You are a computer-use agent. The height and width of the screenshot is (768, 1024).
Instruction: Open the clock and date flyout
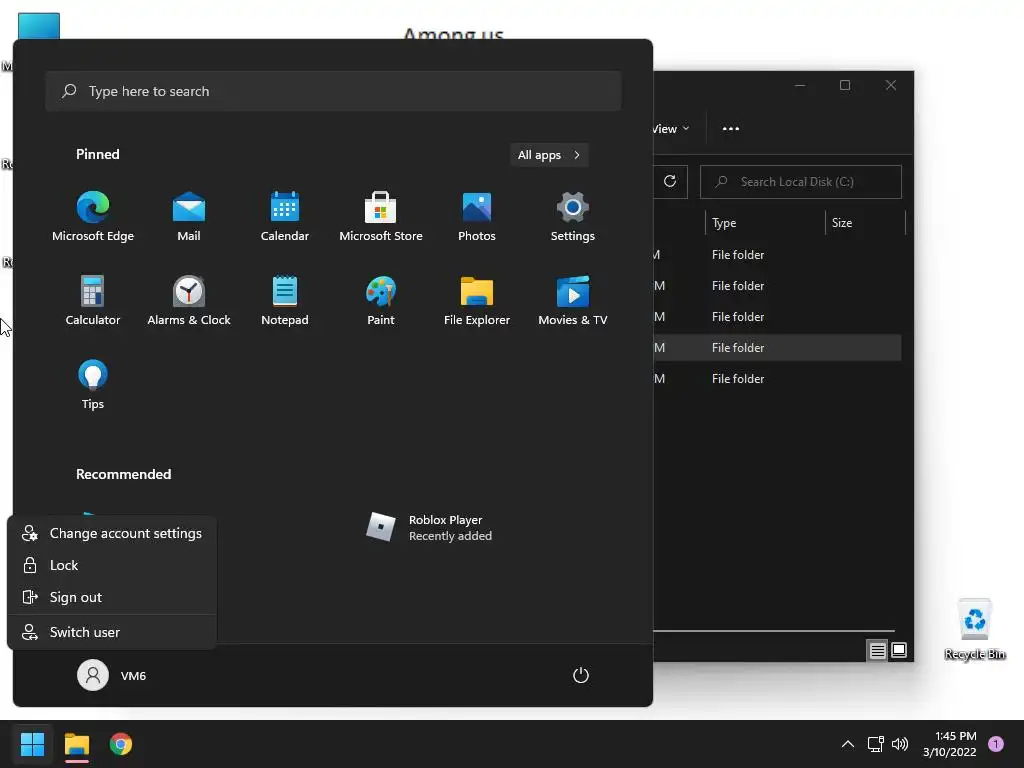coord(950,744)
